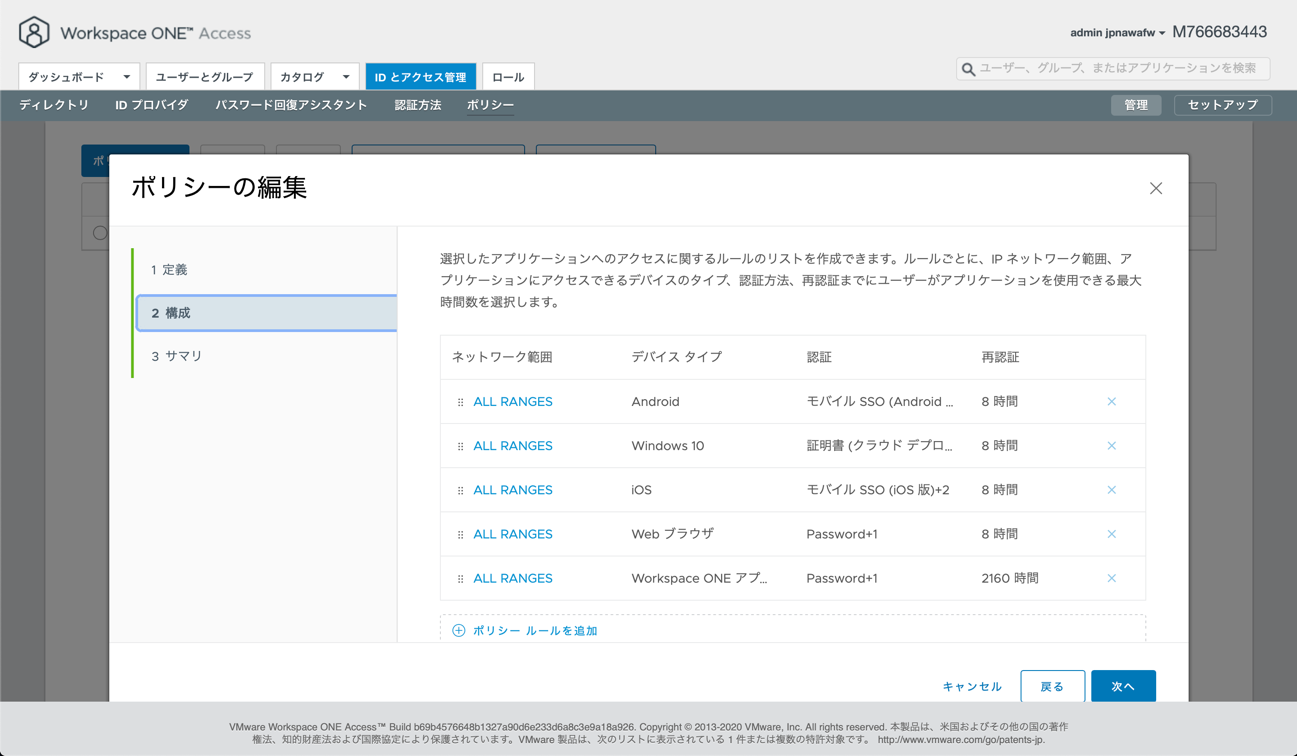Click the 次へ button
Image resolution: width=1297 pixels, height=756 pixels.
[1123, 686]
